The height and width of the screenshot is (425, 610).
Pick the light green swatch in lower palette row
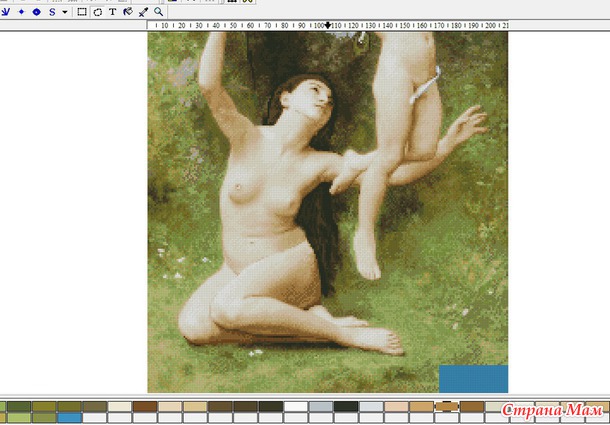click(19, 418)
